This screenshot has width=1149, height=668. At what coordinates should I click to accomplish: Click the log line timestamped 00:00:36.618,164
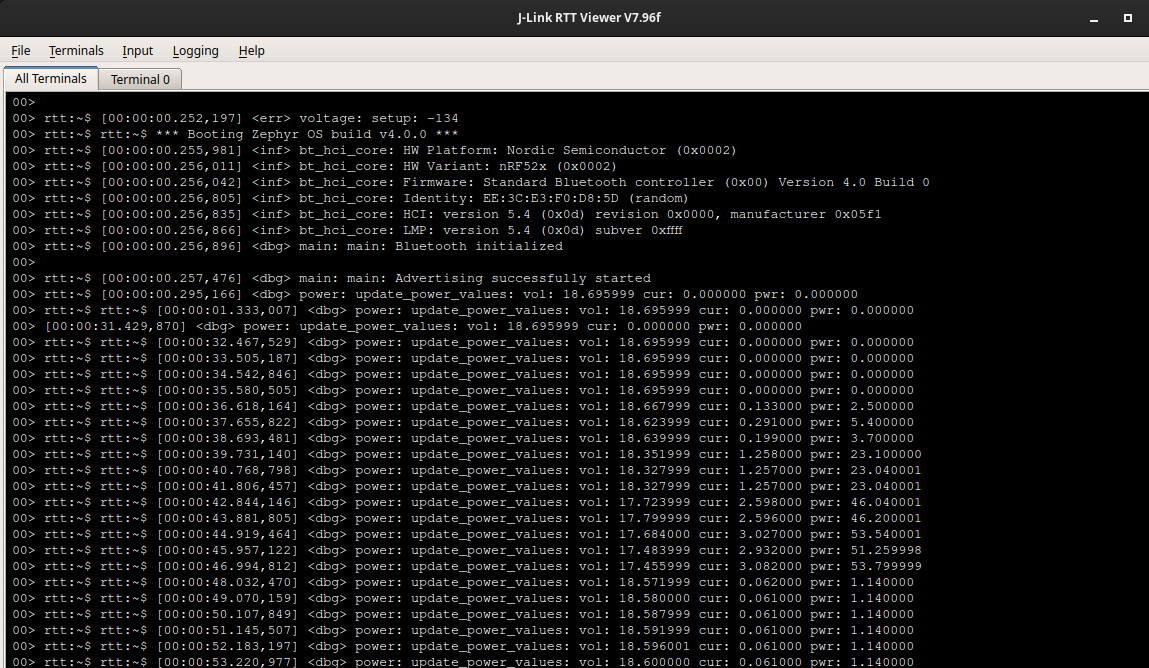[x=463, y=407]
